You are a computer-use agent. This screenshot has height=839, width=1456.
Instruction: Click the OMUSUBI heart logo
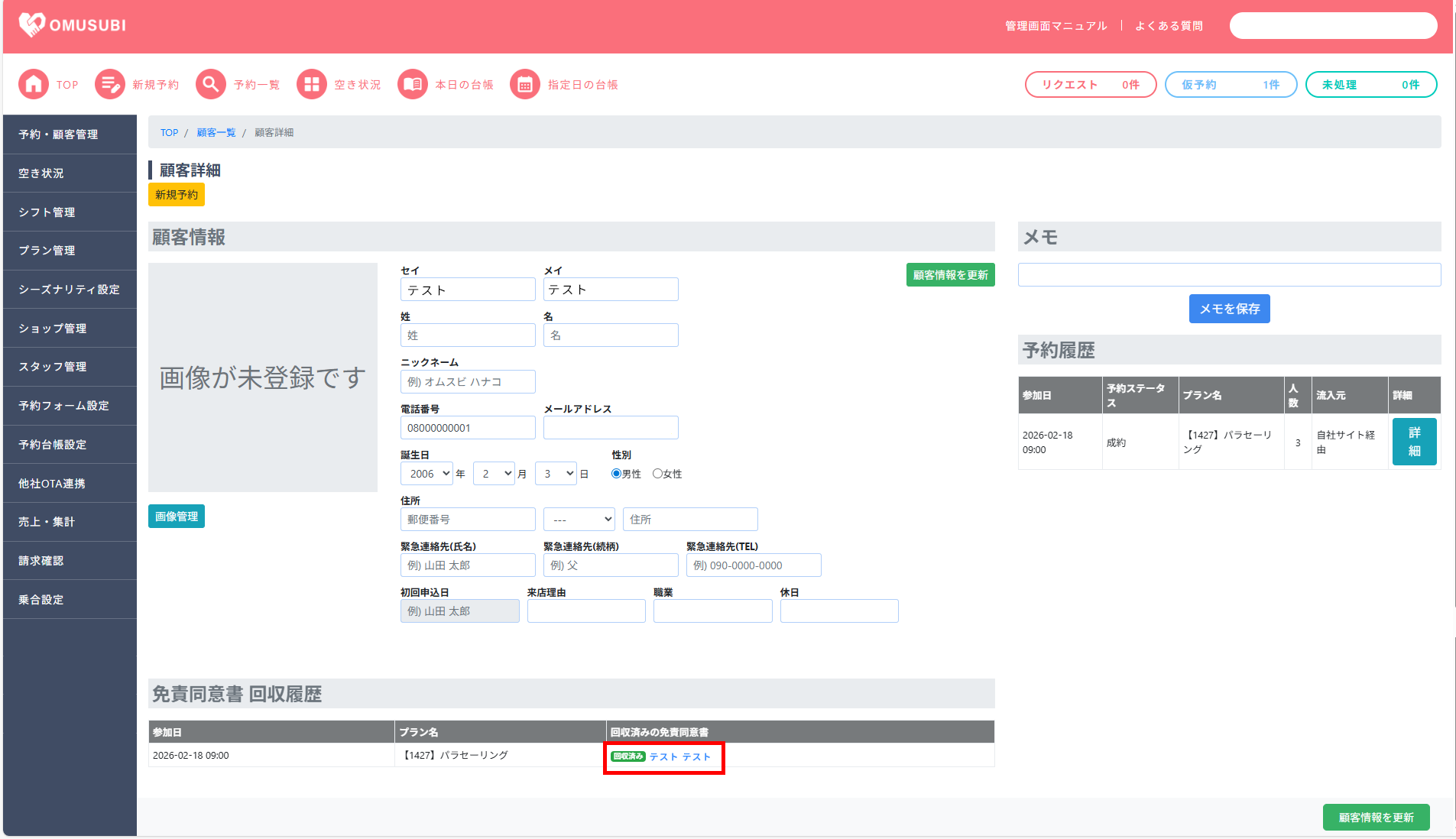[32, 25]
